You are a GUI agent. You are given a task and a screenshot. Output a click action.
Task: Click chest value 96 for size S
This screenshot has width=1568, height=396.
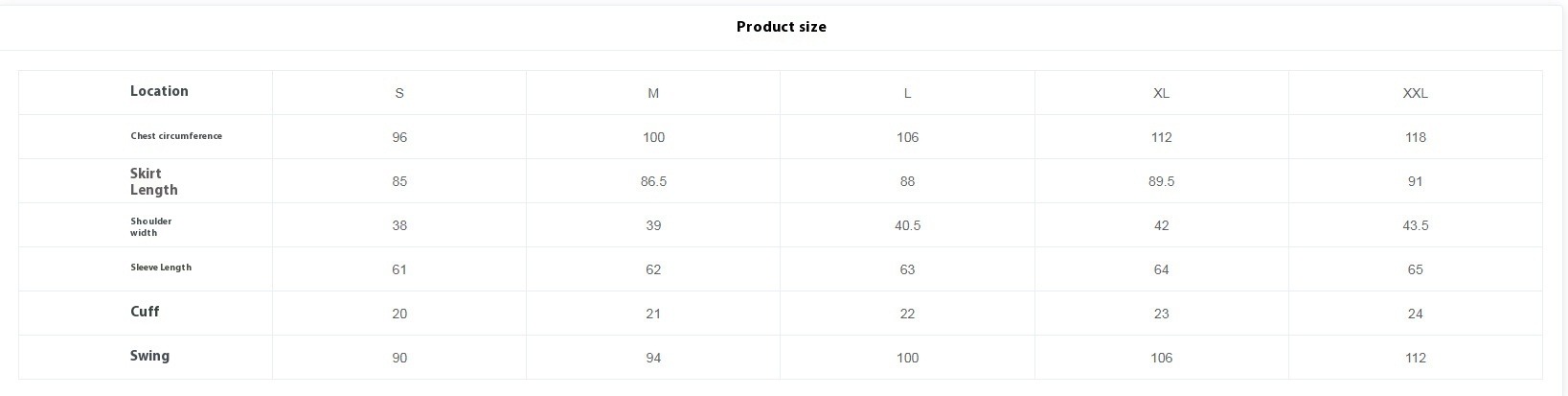click(399, 137)
